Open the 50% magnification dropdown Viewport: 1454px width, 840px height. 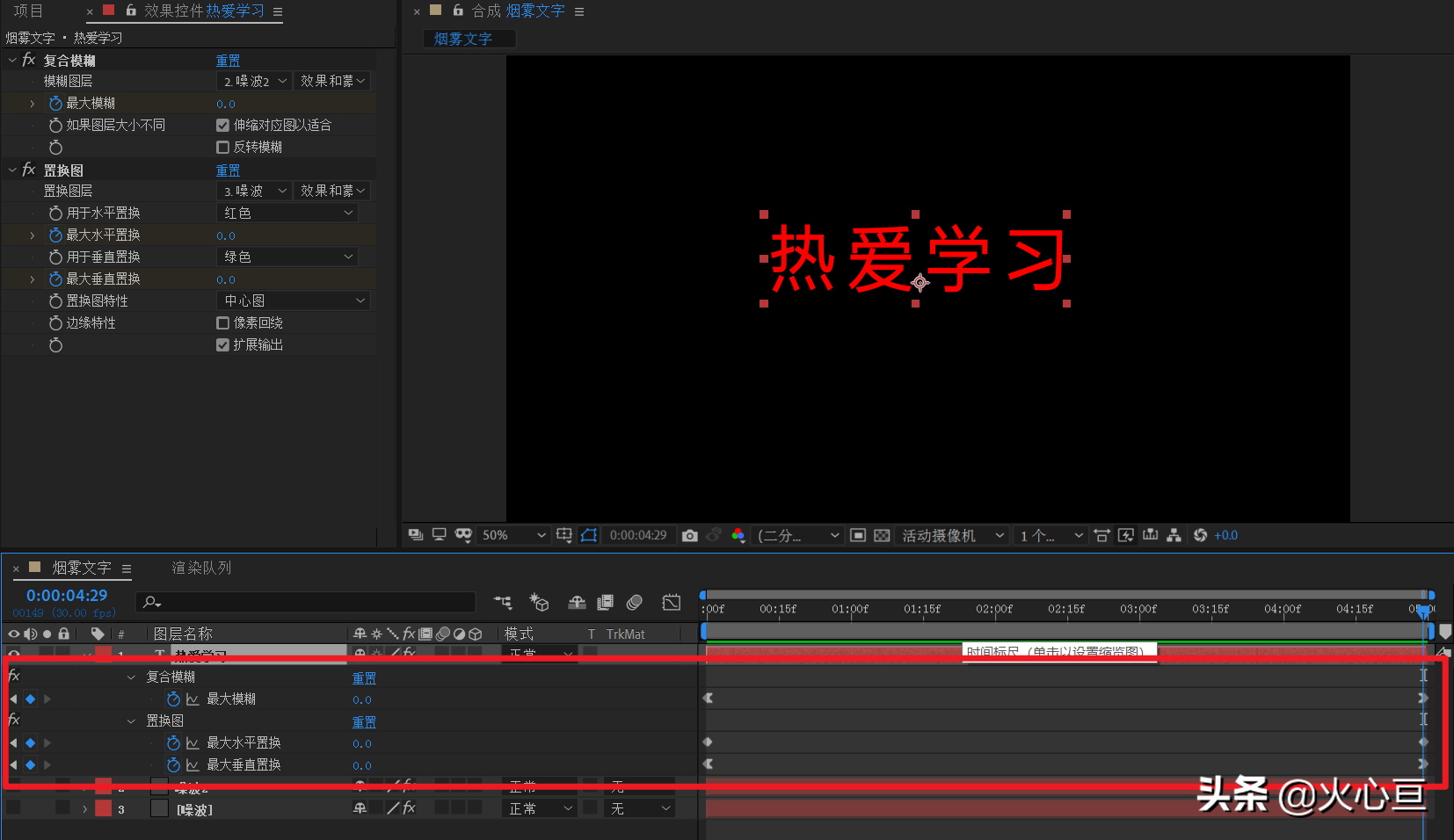[513, 535]
